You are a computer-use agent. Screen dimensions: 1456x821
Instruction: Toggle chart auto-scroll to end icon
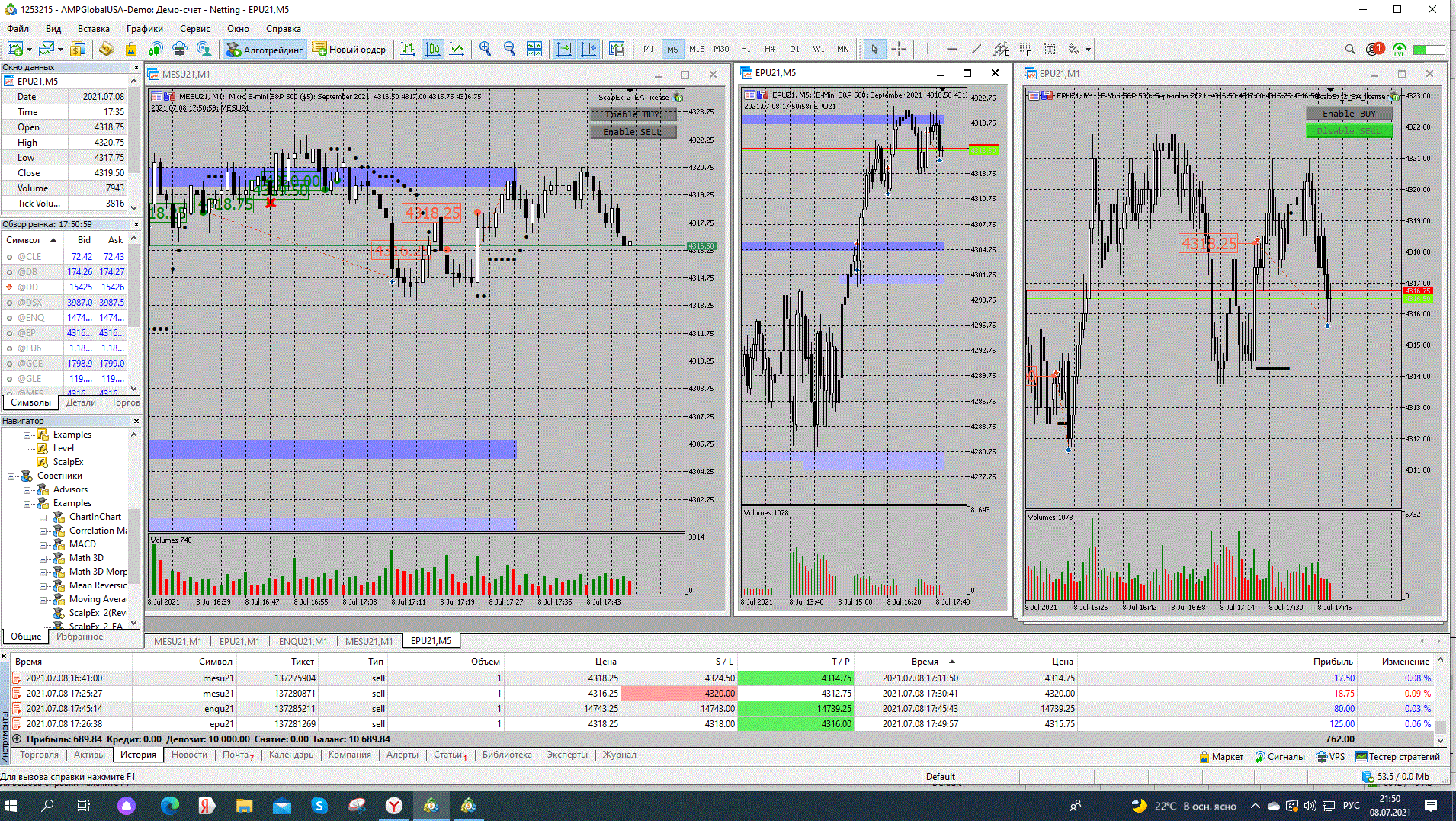click(564, 49)
